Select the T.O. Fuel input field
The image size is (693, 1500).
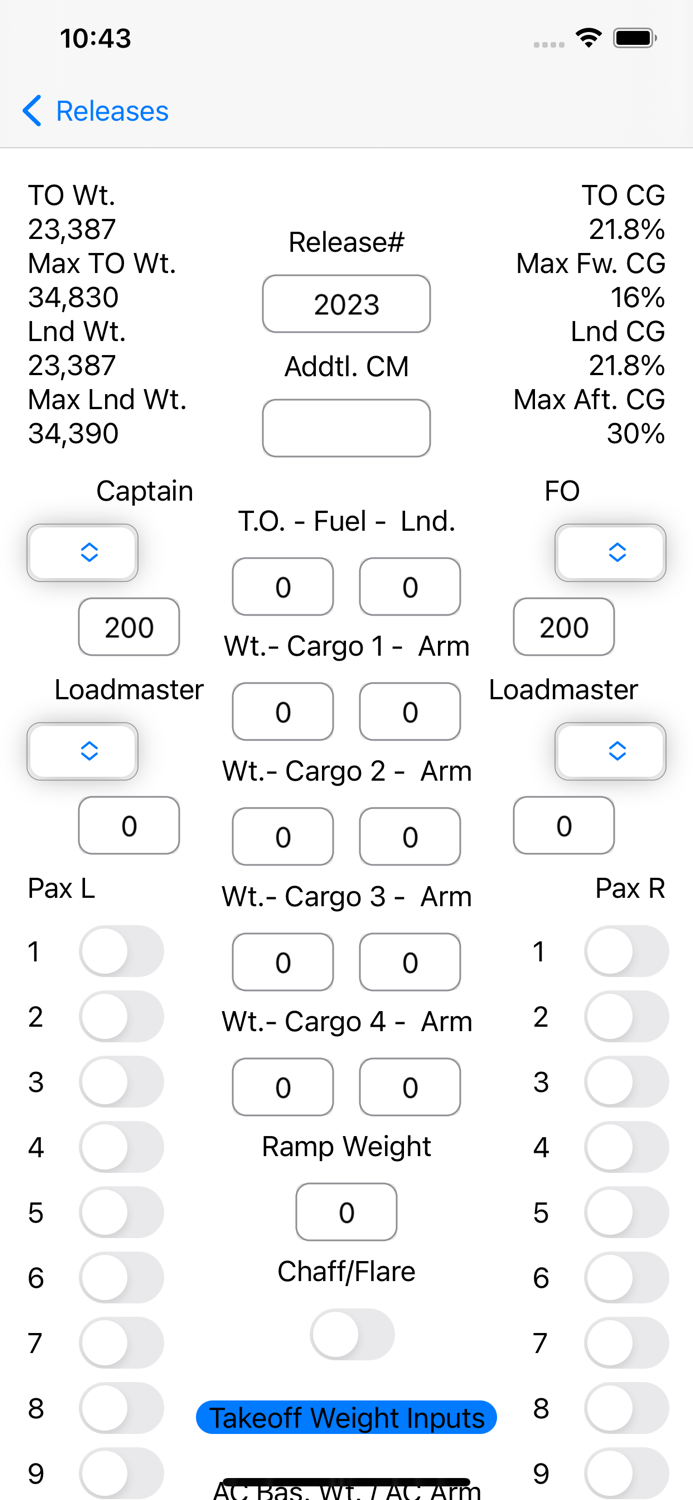pos(282,587)
